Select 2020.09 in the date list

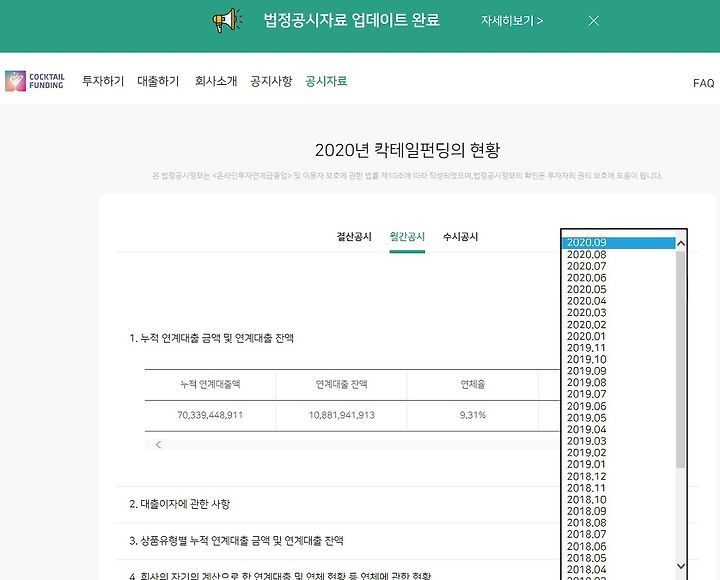619,242
